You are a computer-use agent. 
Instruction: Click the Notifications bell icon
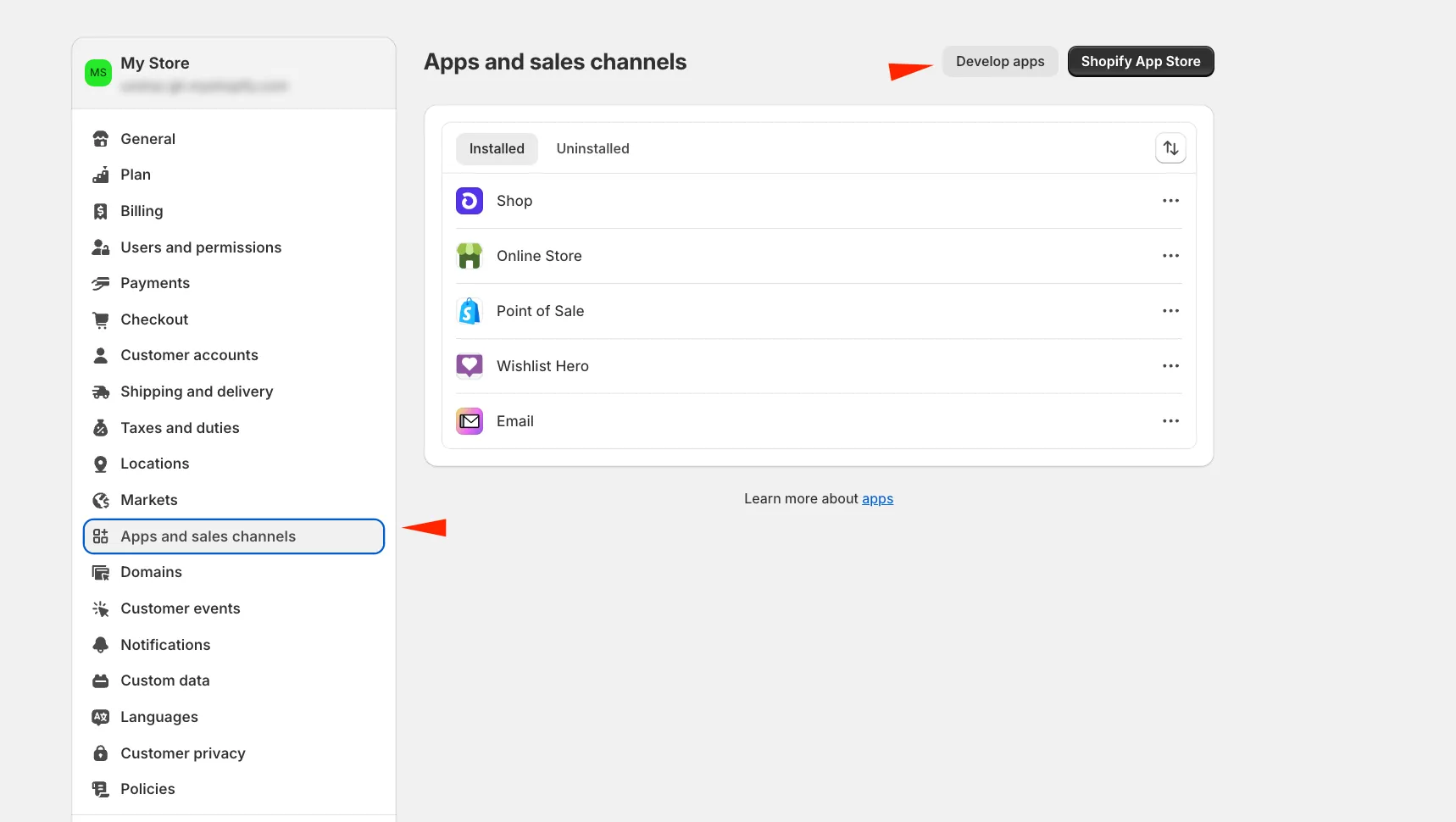click(101, 645)
